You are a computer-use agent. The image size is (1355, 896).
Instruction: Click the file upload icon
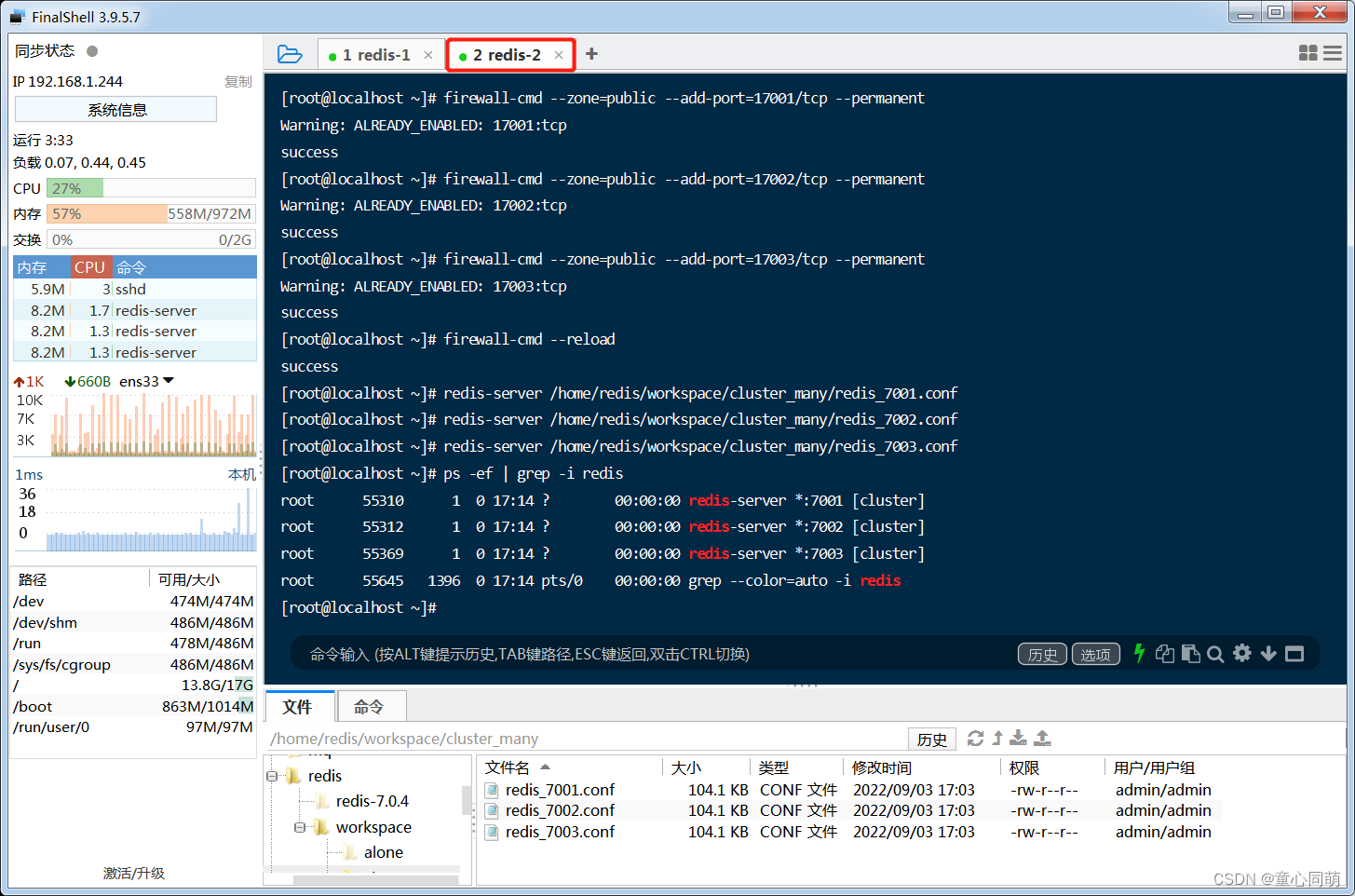(x=1043, y=738)
